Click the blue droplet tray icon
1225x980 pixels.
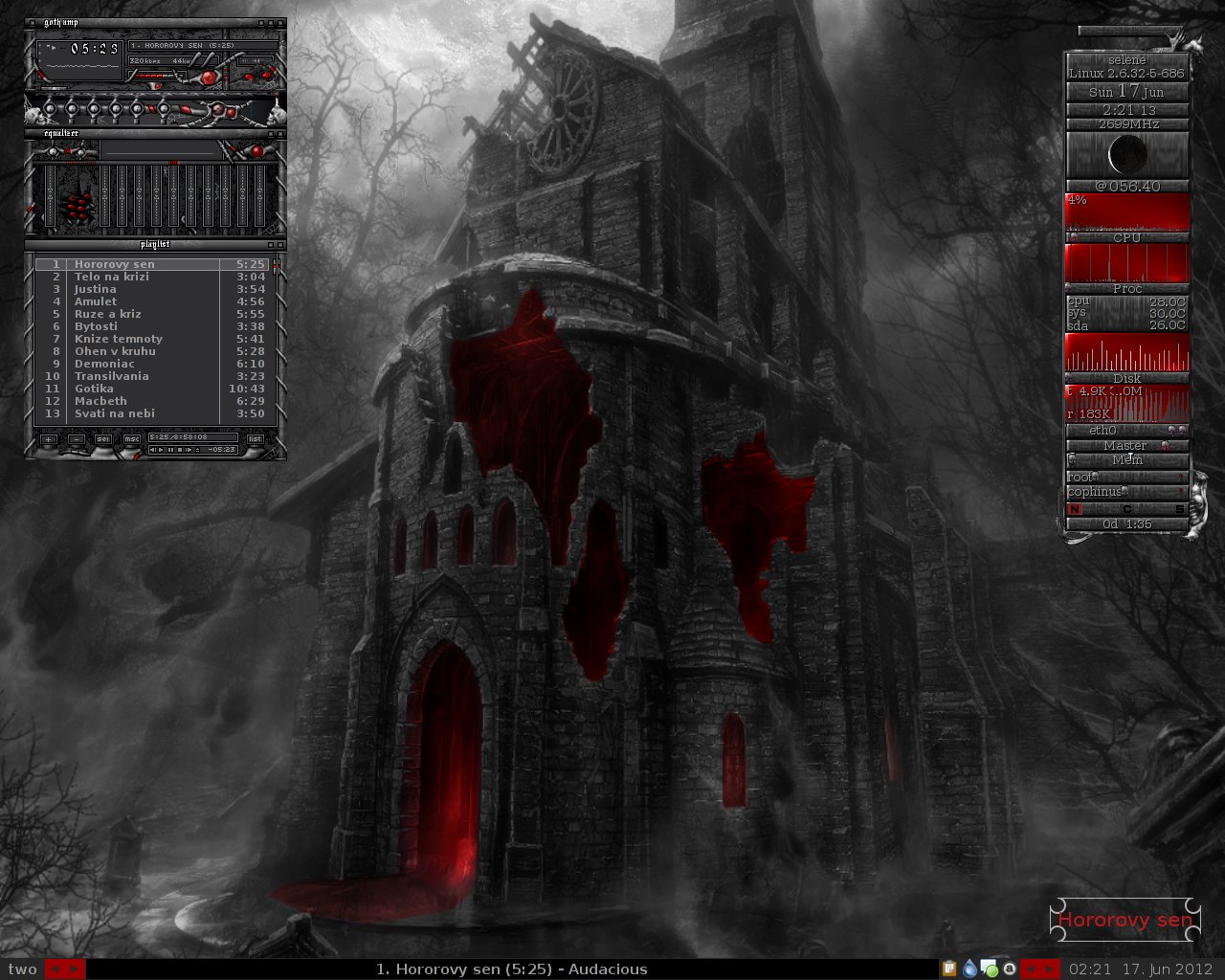969,969
